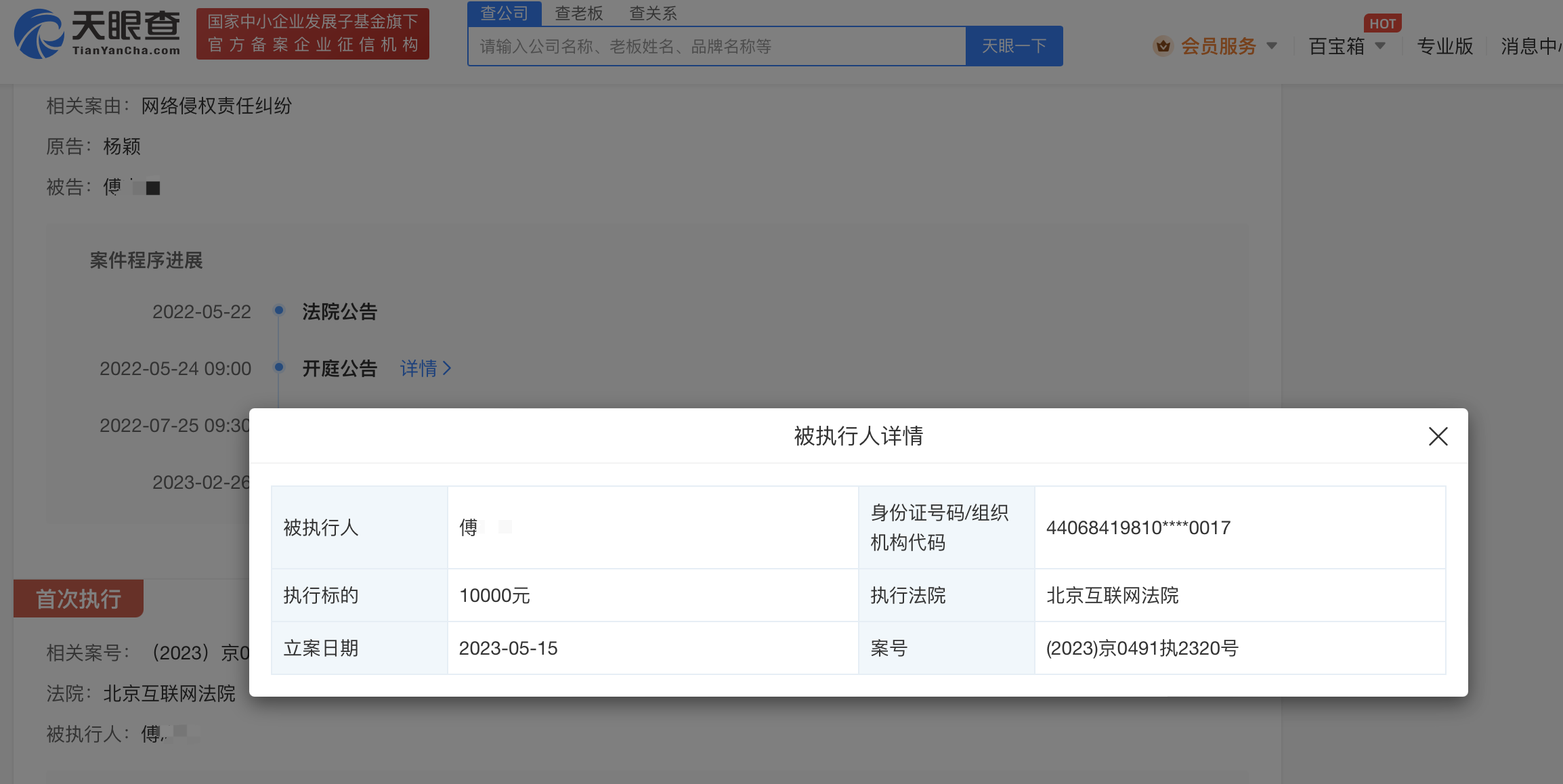Click the 会员服务 crown icon
Viewport: 1563px width, 784px height.
pos(1163,46)
